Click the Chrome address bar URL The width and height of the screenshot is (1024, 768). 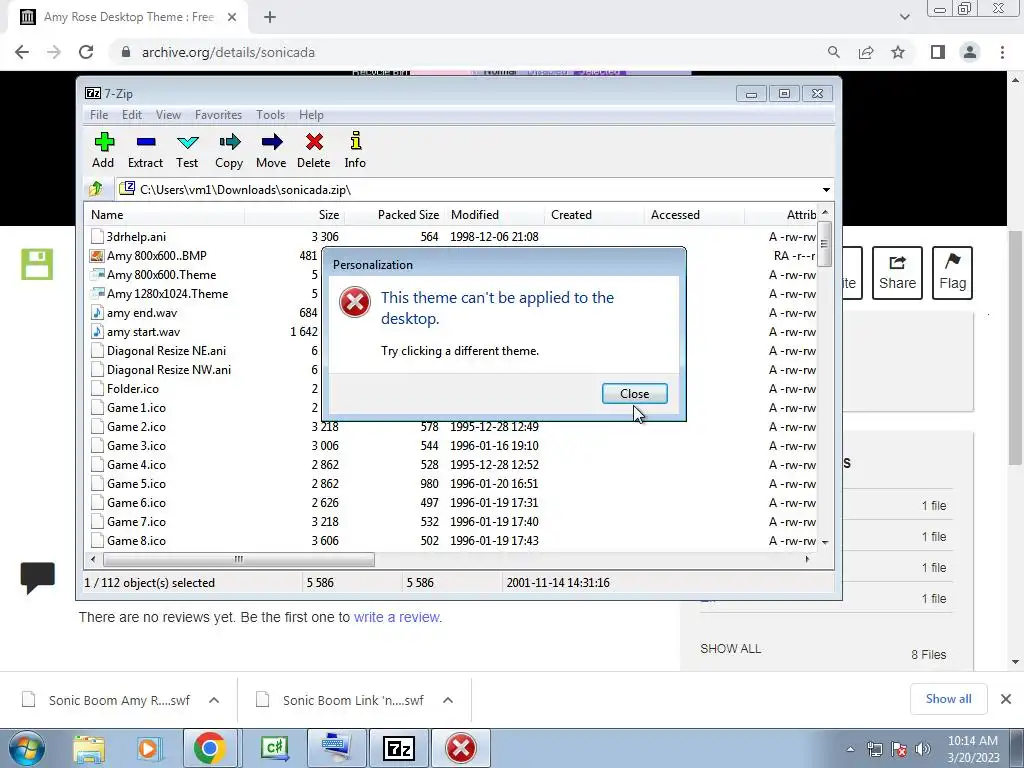228,52
